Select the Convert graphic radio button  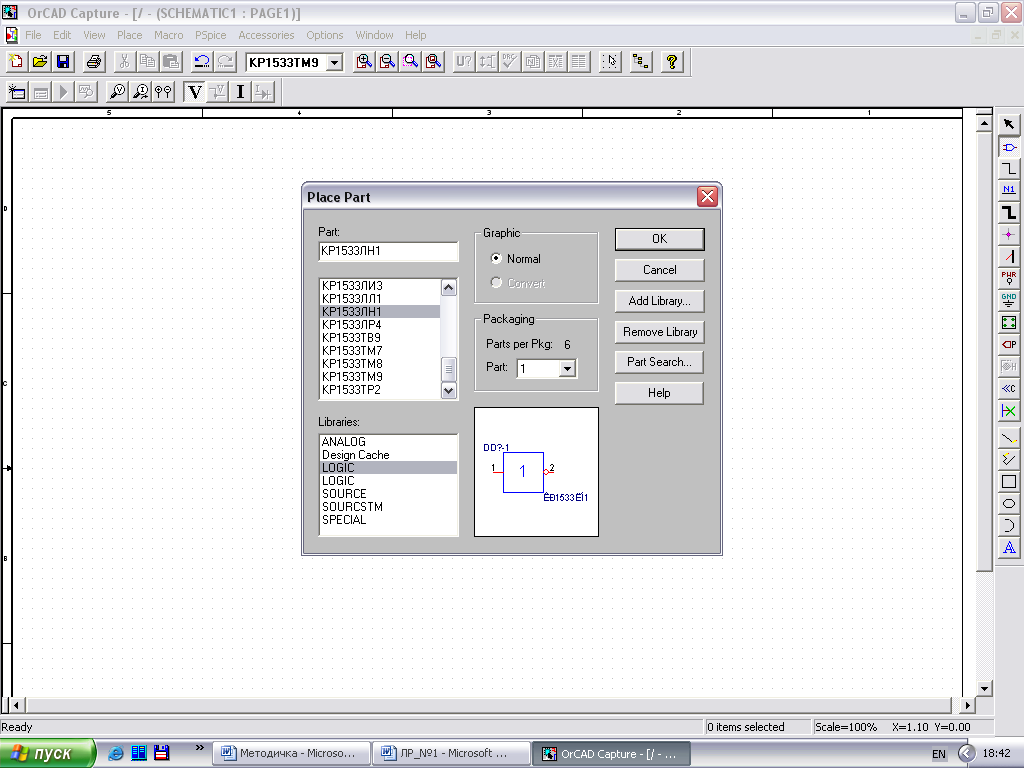tap(496, 283)
